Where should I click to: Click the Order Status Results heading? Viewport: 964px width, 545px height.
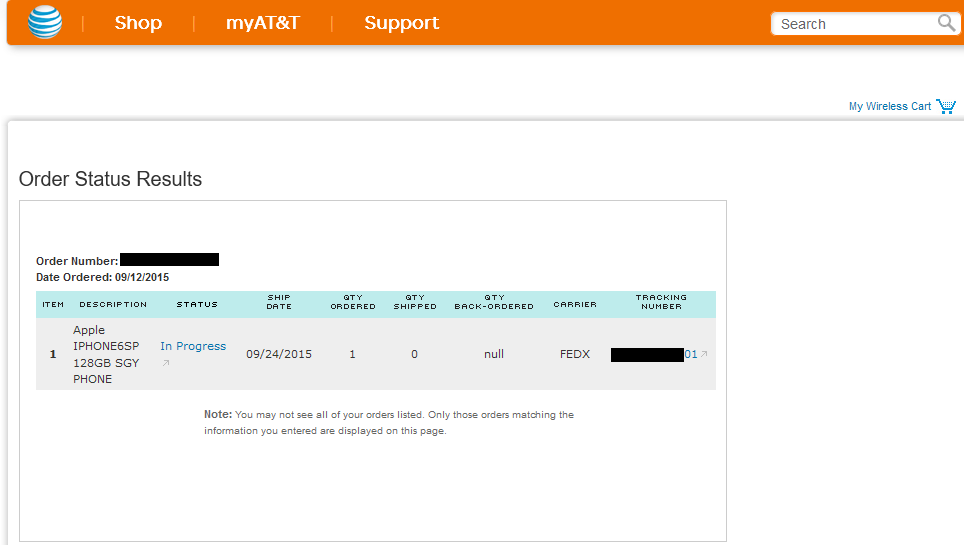[111, 179]
